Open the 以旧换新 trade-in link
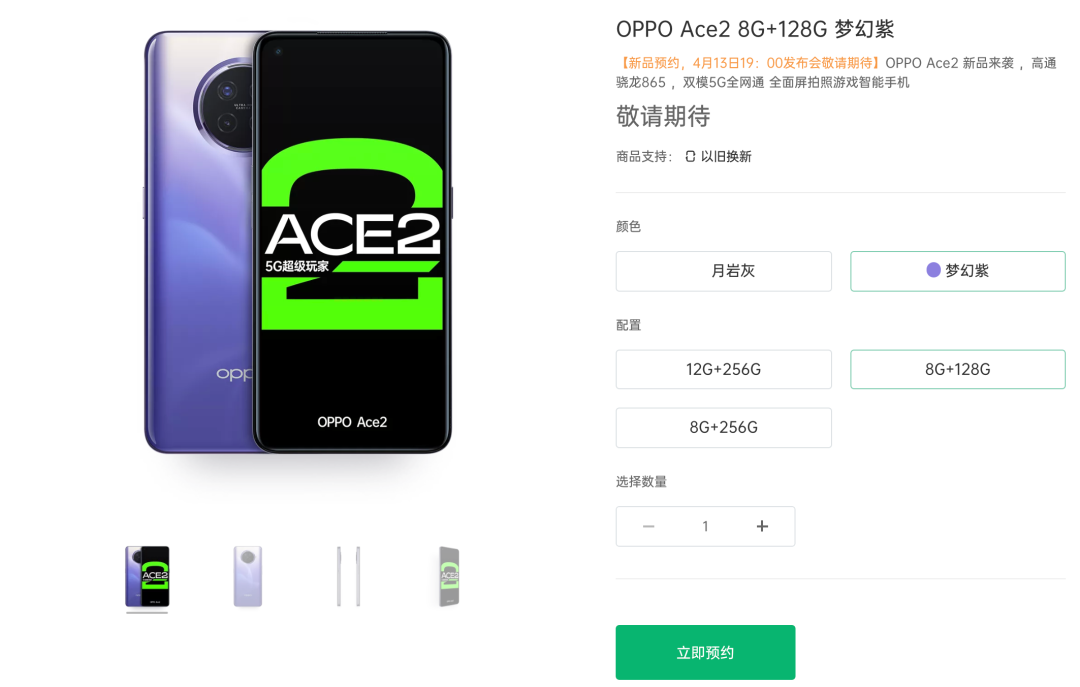Image resolution: width=1080 pixels, height=687 pixels. point(726,156)
